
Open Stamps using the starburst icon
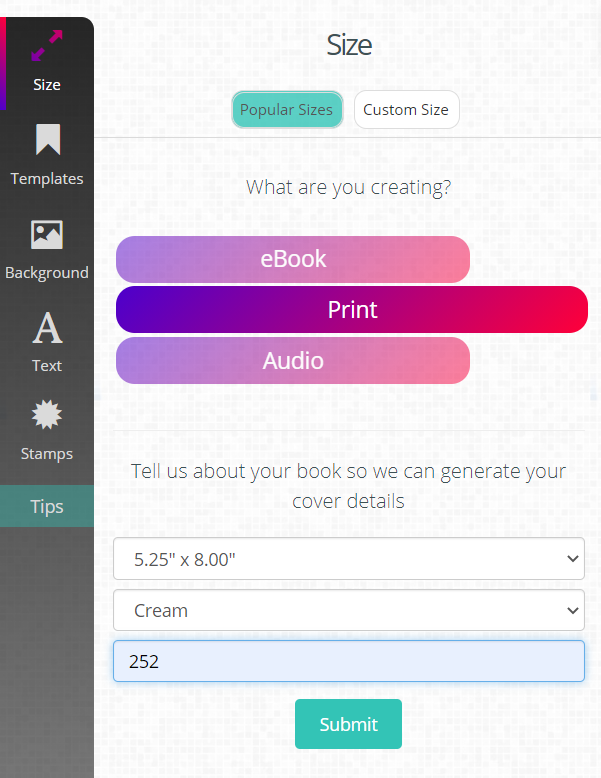pos(47,416)
